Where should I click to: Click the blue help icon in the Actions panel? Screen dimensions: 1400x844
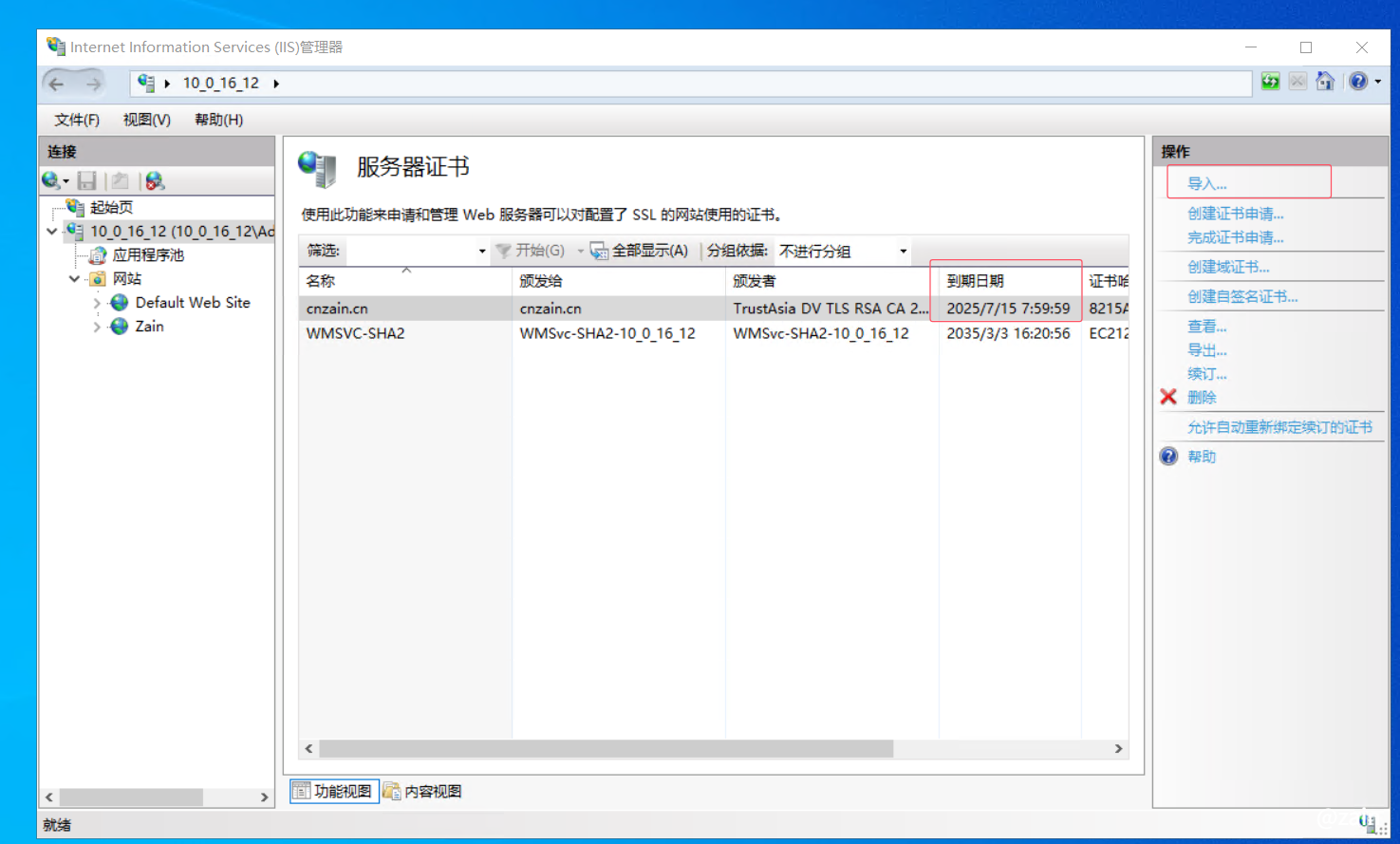pyautogui.click(x=1168, y=457)
